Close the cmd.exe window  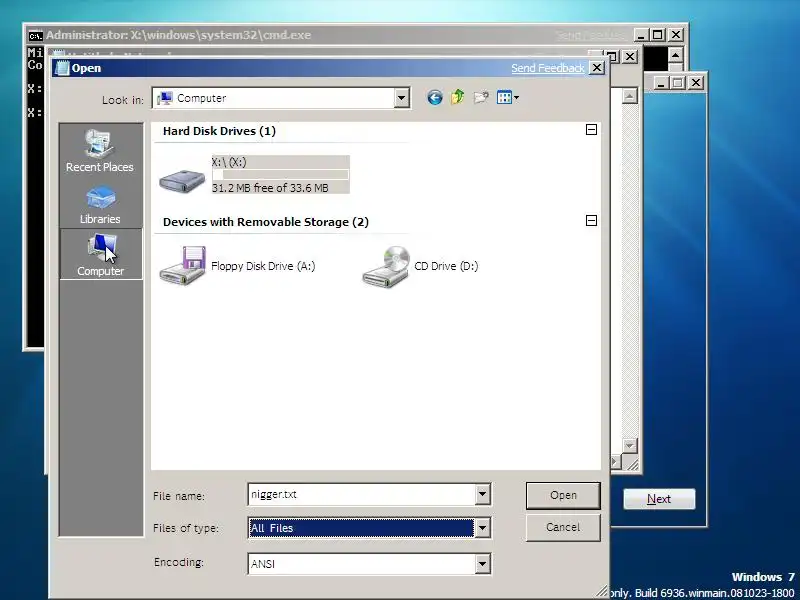[x=676, y=35]
